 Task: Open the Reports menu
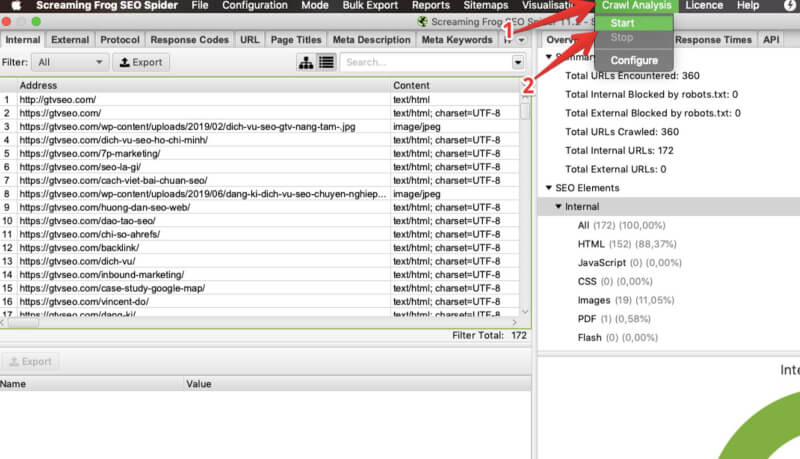coord(431,6)
